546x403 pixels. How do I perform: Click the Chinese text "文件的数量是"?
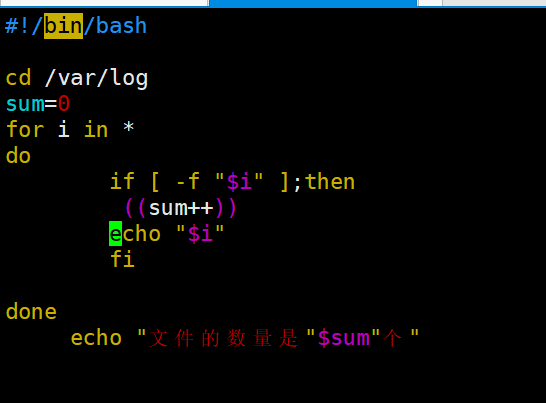224,338
